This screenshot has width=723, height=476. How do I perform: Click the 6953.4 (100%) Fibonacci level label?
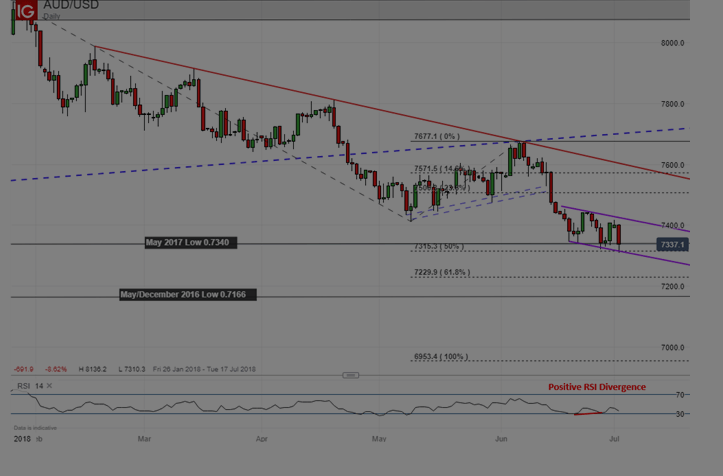[x=441, y=357]
